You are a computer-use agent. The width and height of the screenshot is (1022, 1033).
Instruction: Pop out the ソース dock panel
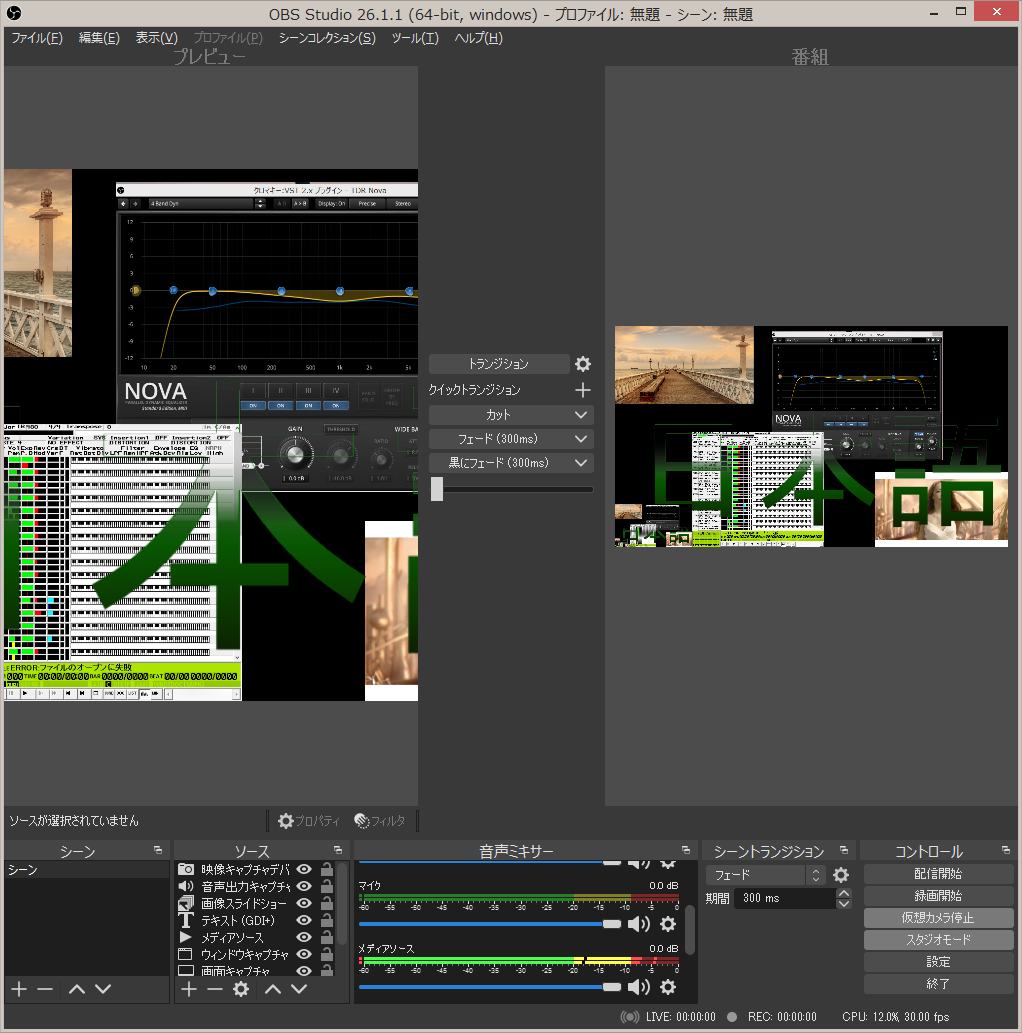pyautogui.click(x=338, y=851)
